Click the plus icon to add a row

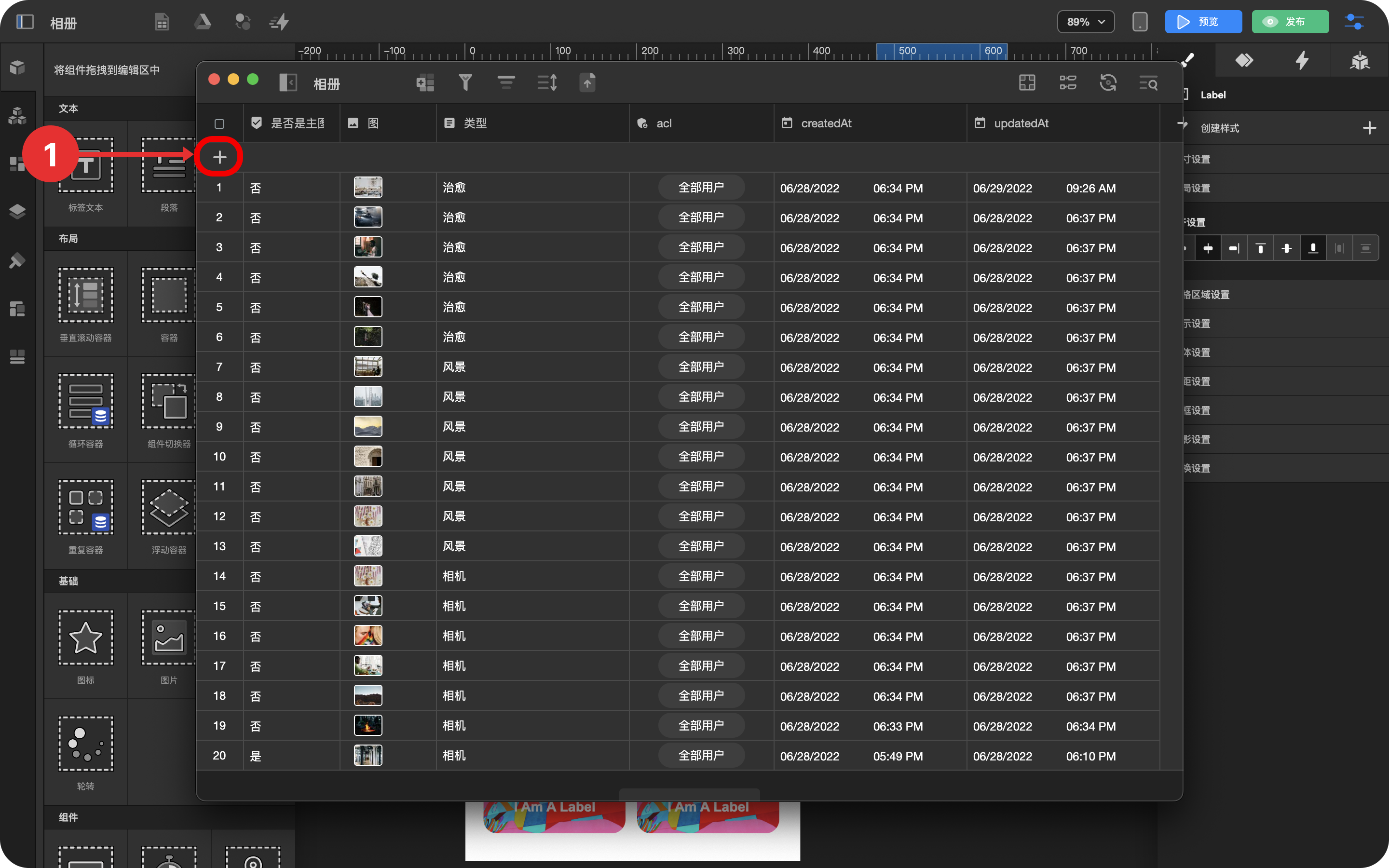(219, 157)
